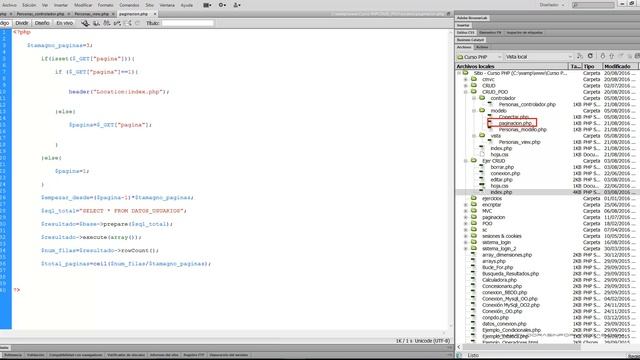Open the Ventana menu
The width and height of the screenshot is (640, 360).
pos(167,5)
